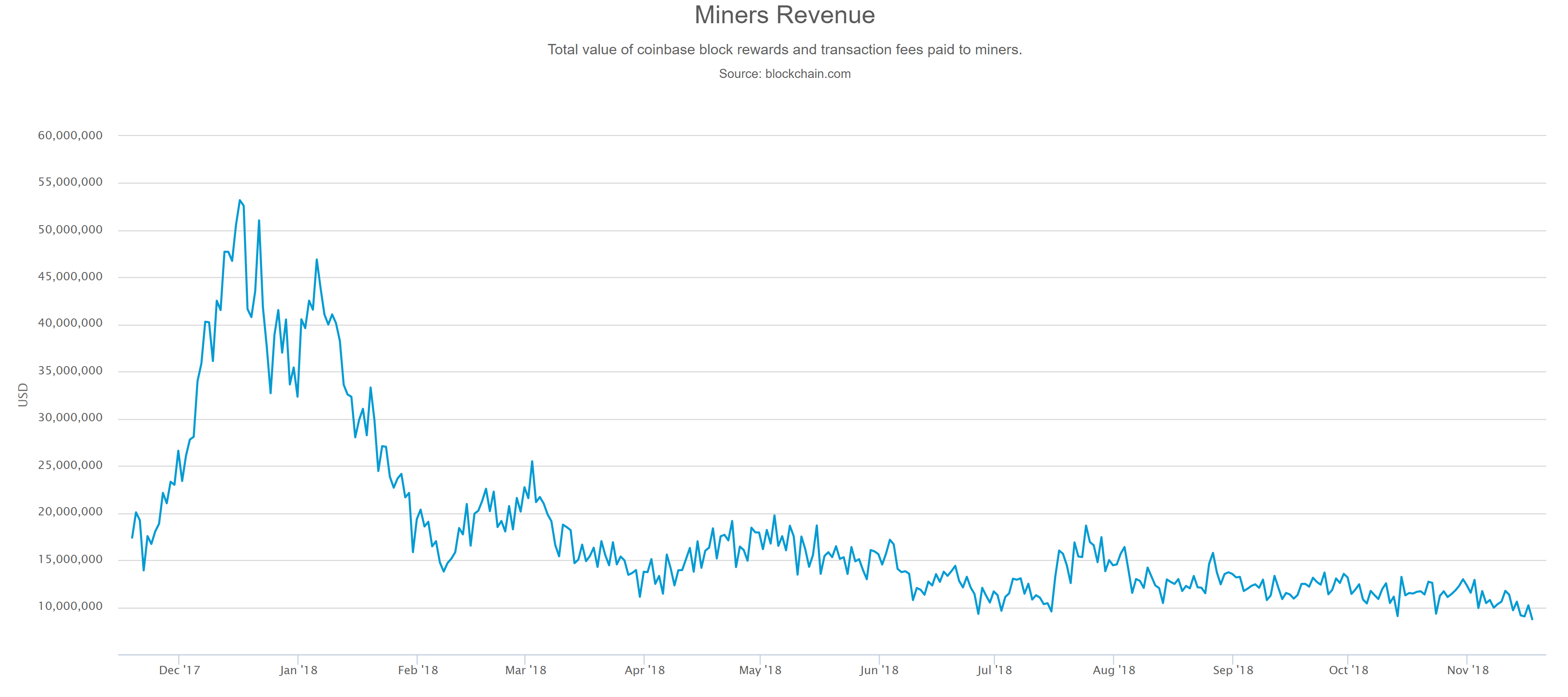Screen dimensions: 1568x697
Task: Click the 10,000,000 y-axis label
Action: pos(70,606)
